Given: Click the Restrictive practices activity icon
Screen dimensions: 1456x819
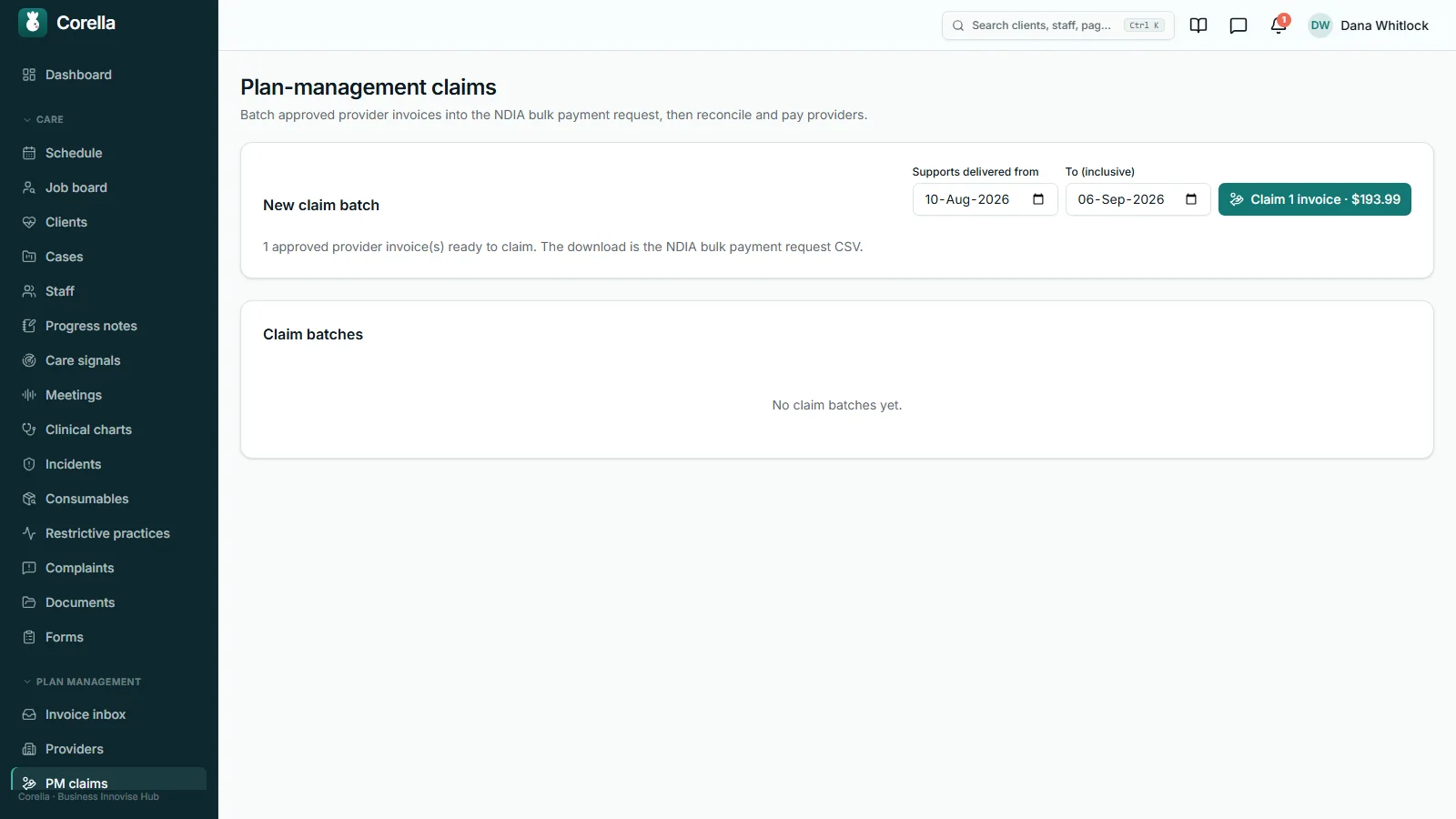Looking at the screenshot, I should (x=29, y=533).
